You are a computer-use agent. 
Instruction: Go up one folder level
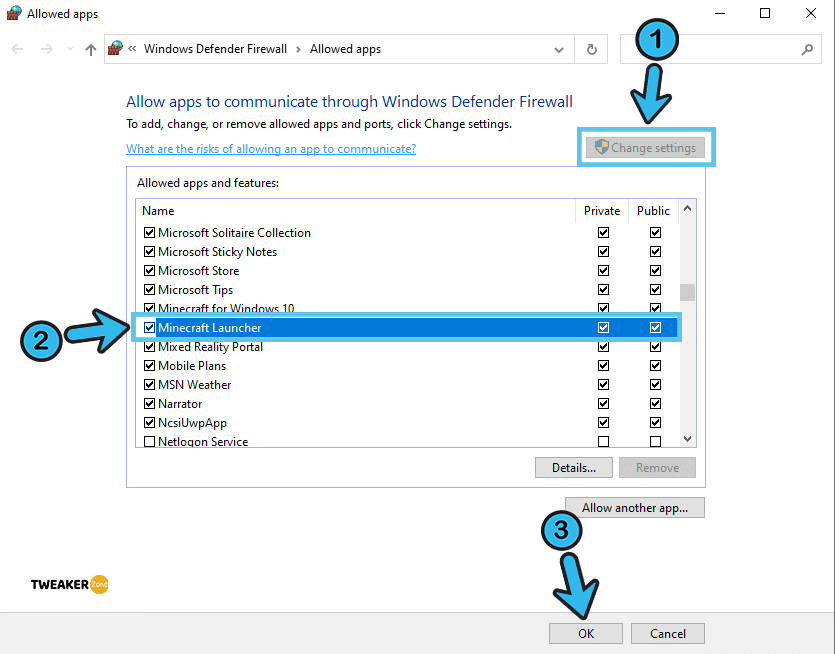91,50
